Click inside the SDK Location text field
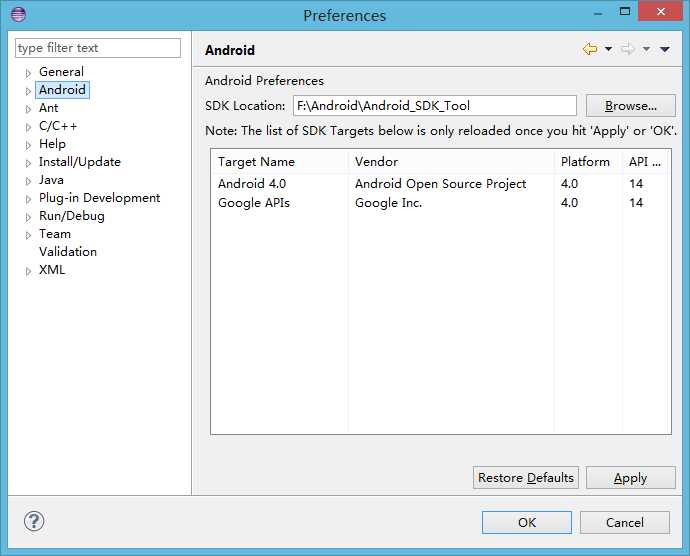690x556 pixels. coord(433,106)
